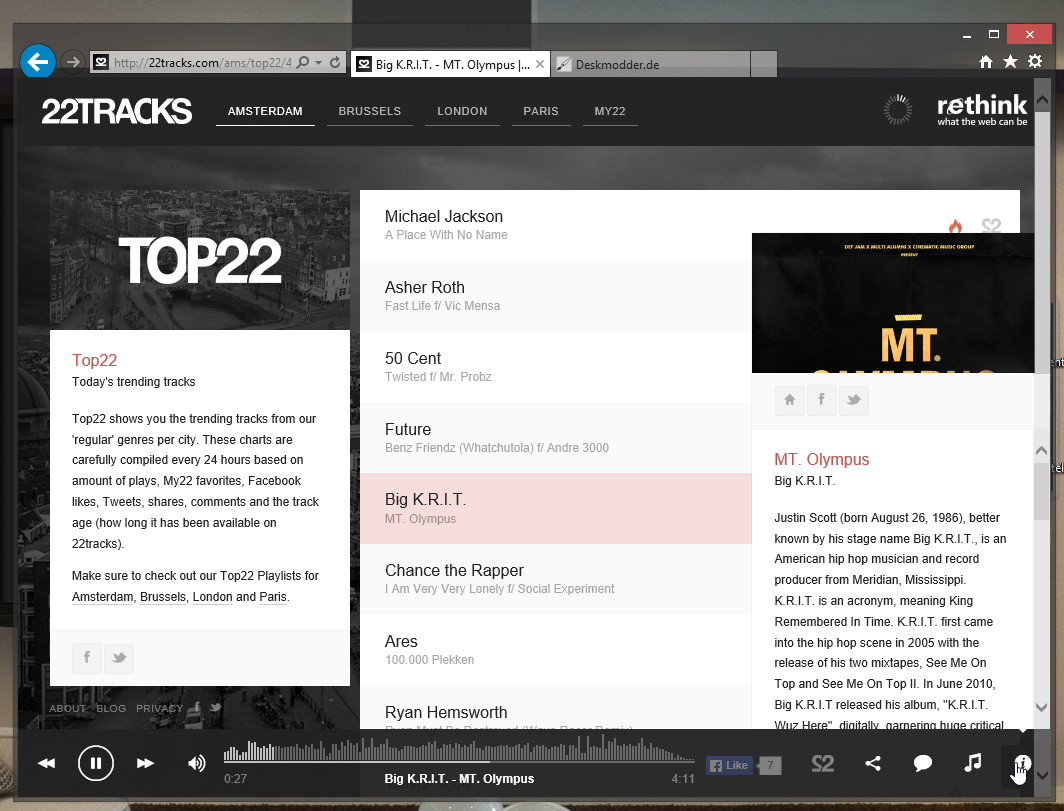Image resolution: width=1064 pixels, height=811 pixels.
Task: Open browser Home icon
Action: pos(986,62)
